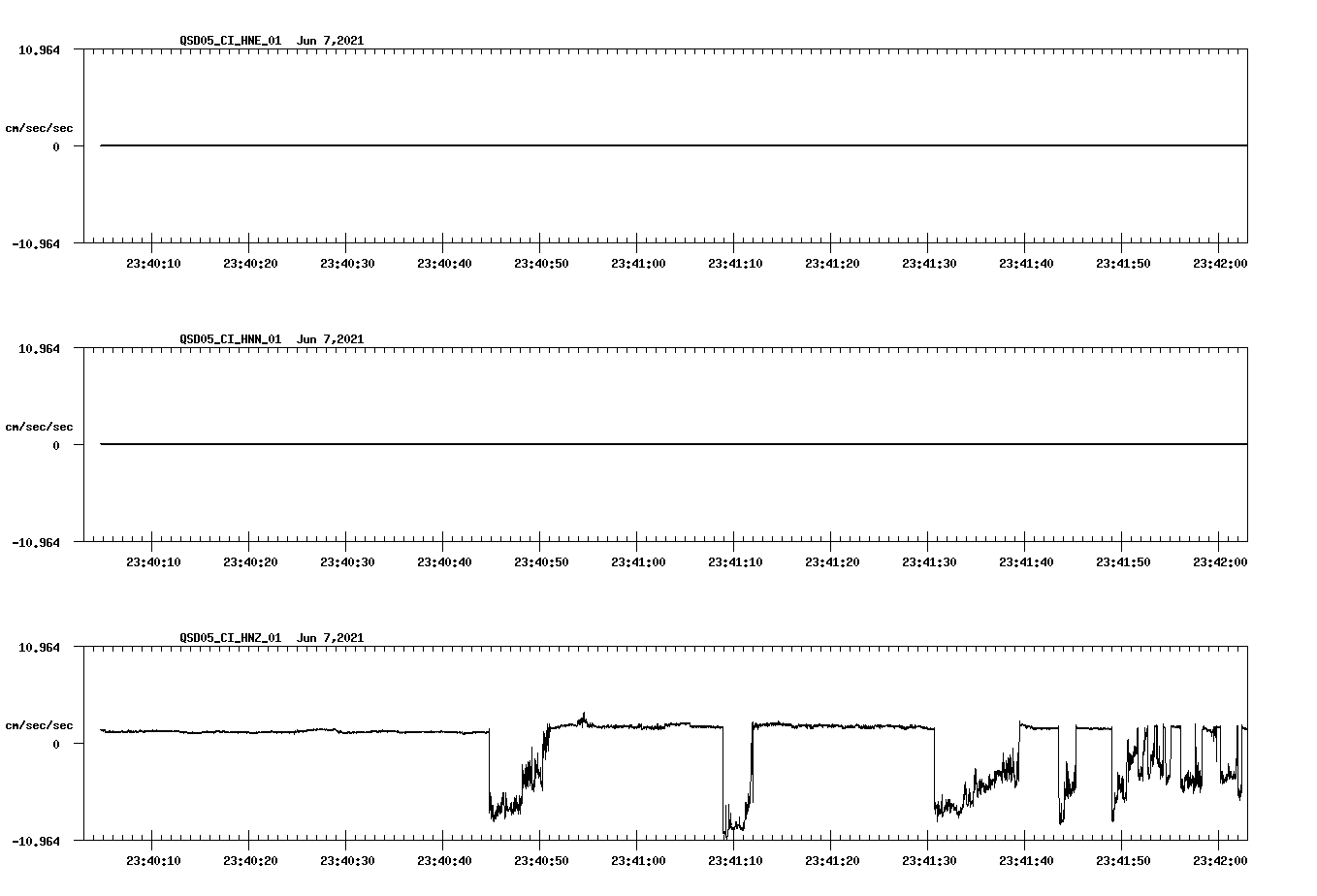Click the 23:41:00 time label under HNE plot
Screen dimensions: 1317x896
pos(638,264)
